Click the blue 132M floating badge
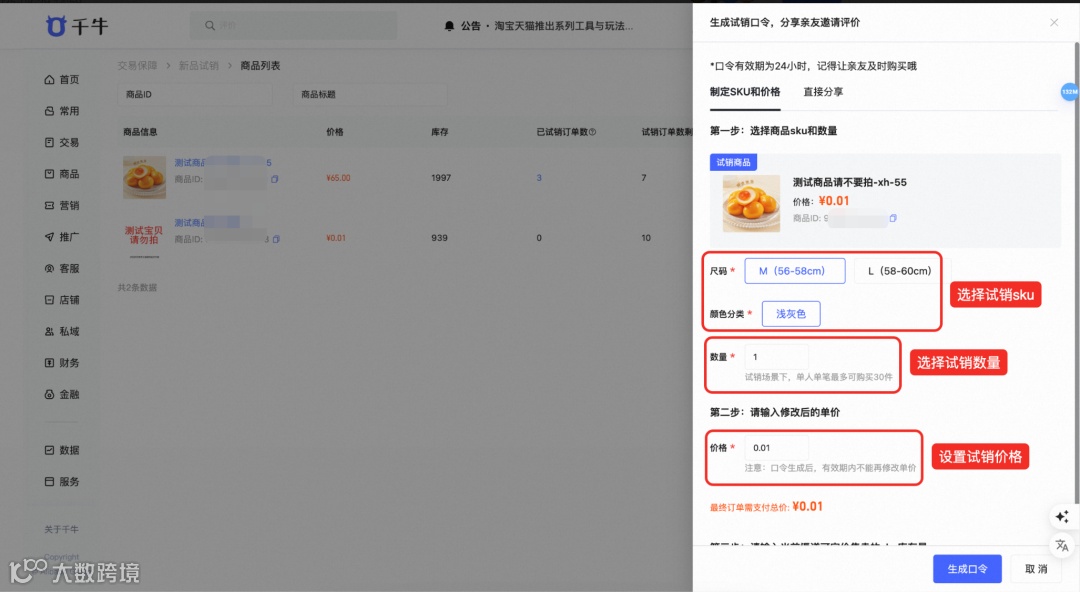 coord(1069,92)
